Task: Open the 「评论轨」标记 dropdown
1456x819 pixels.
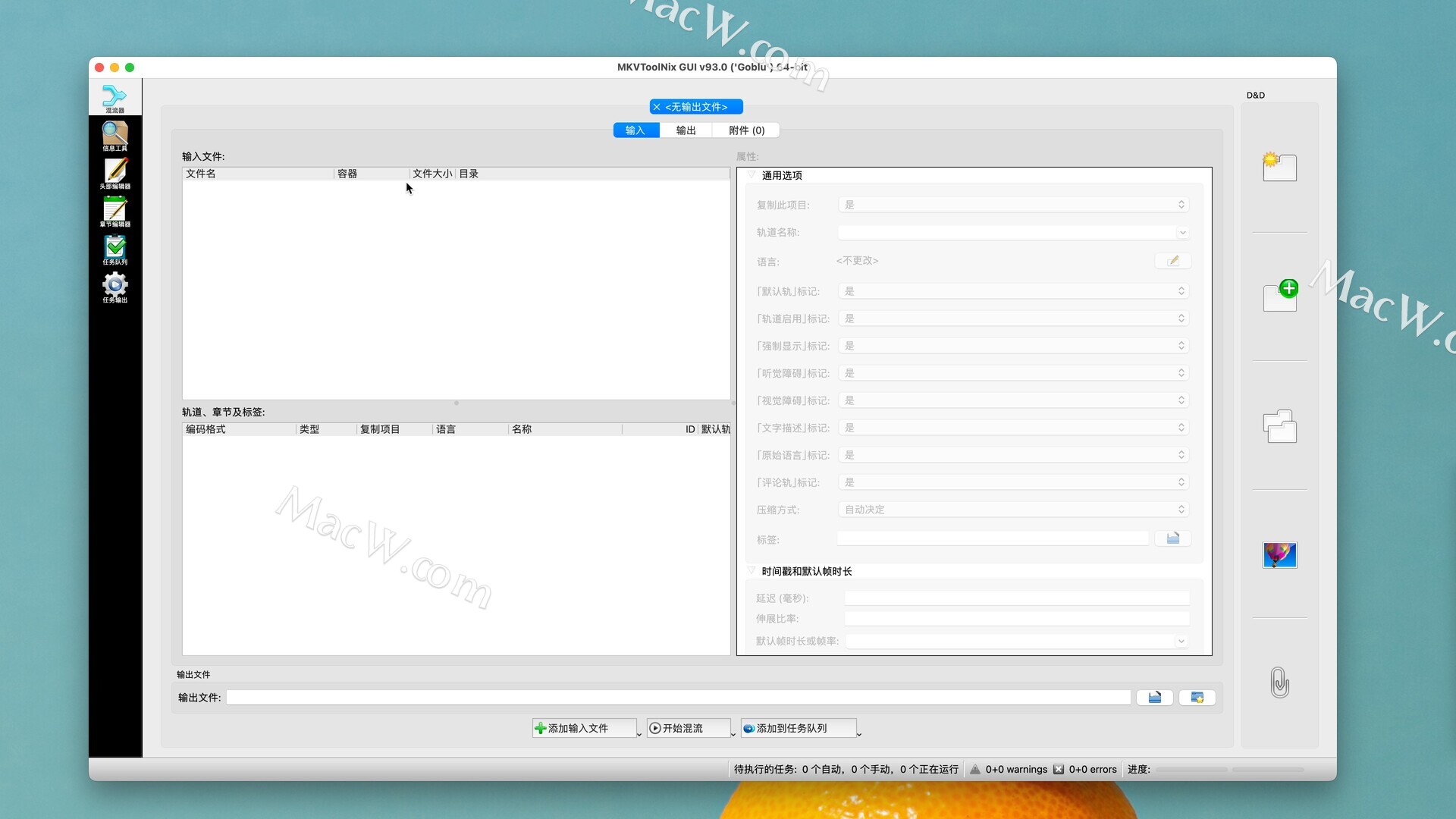Action: (x=1013, y=482)
